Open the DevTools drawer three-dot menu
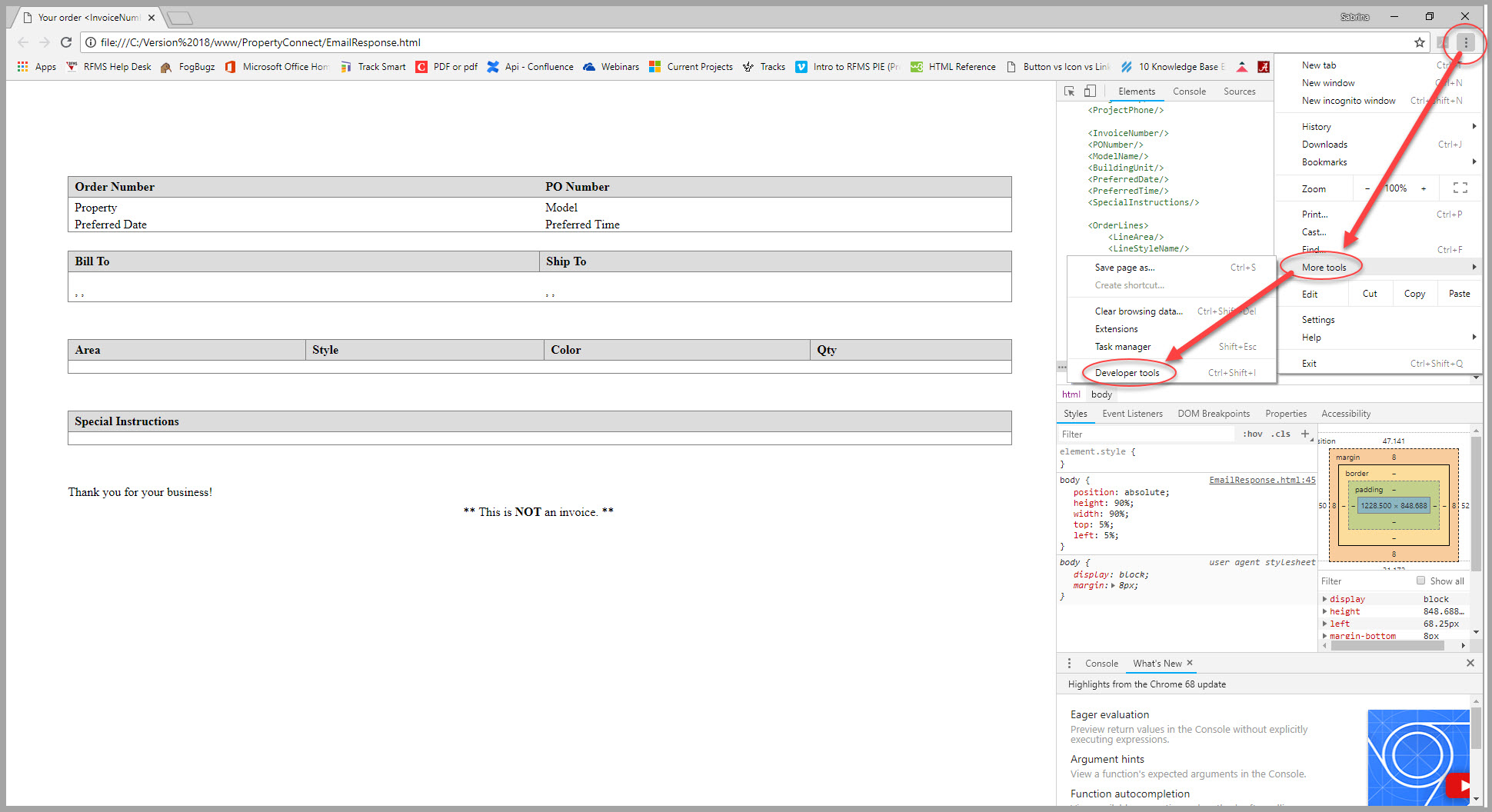 (1069, 663)
